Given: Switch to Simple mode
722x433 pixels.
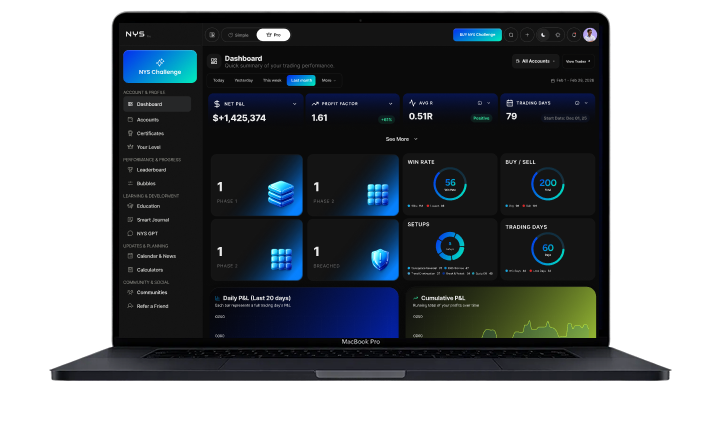Looking at the screenshot, I should 237,34.
